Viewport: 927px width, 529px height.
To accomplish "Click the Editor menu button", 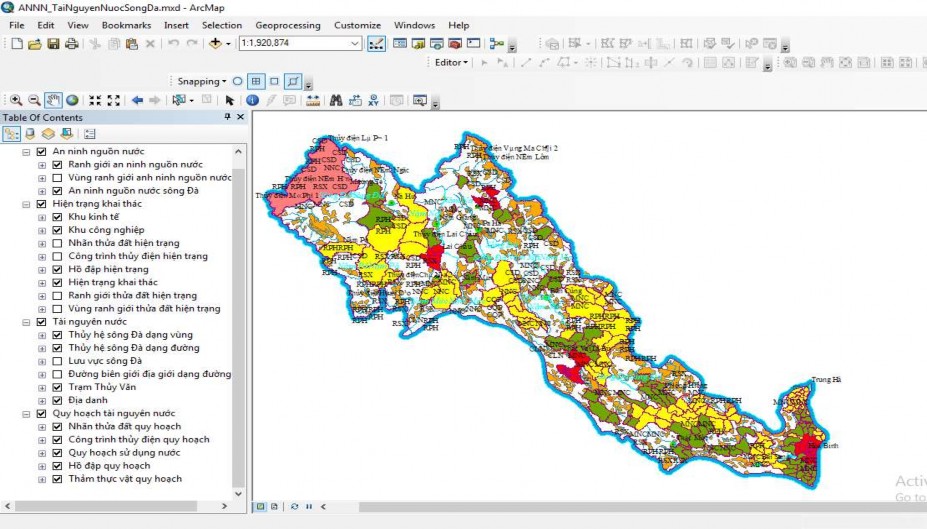I will [452, 62].
